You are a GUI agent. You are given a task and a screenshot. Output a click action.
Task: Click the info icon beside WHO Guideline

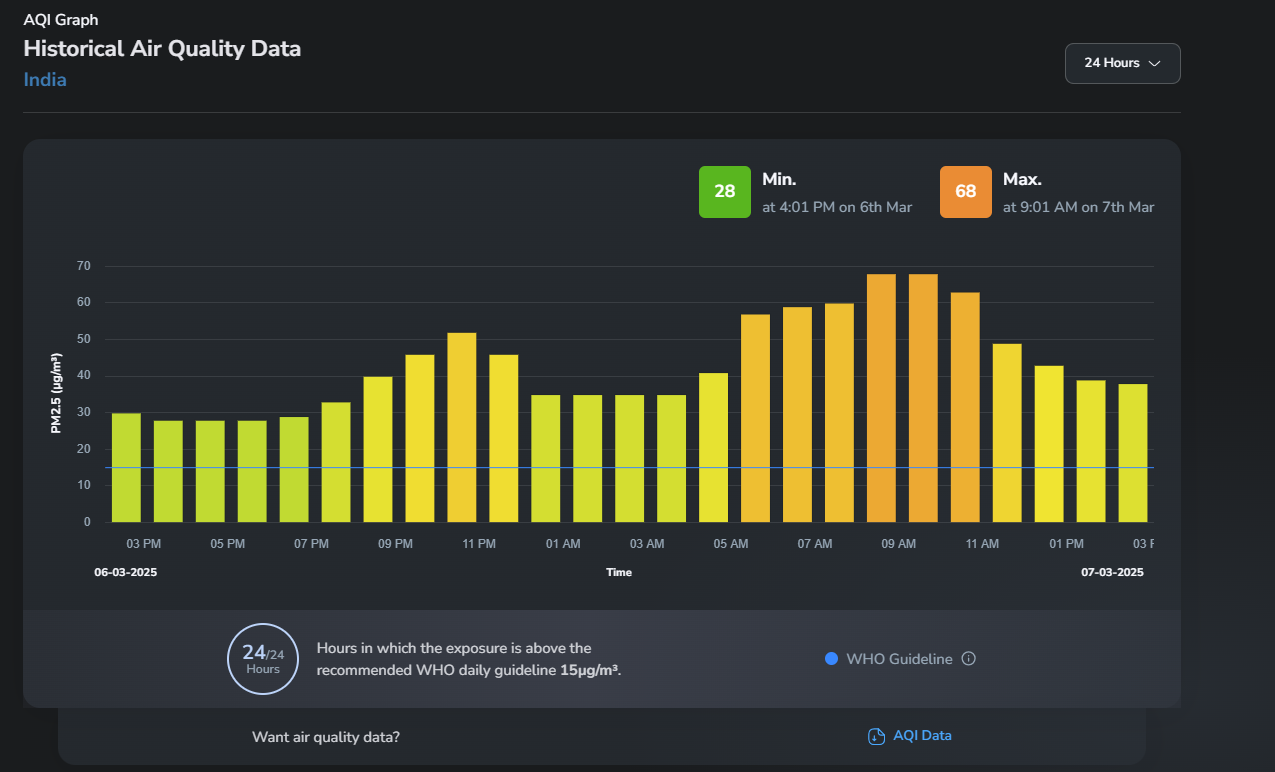(x=968, y=659)
